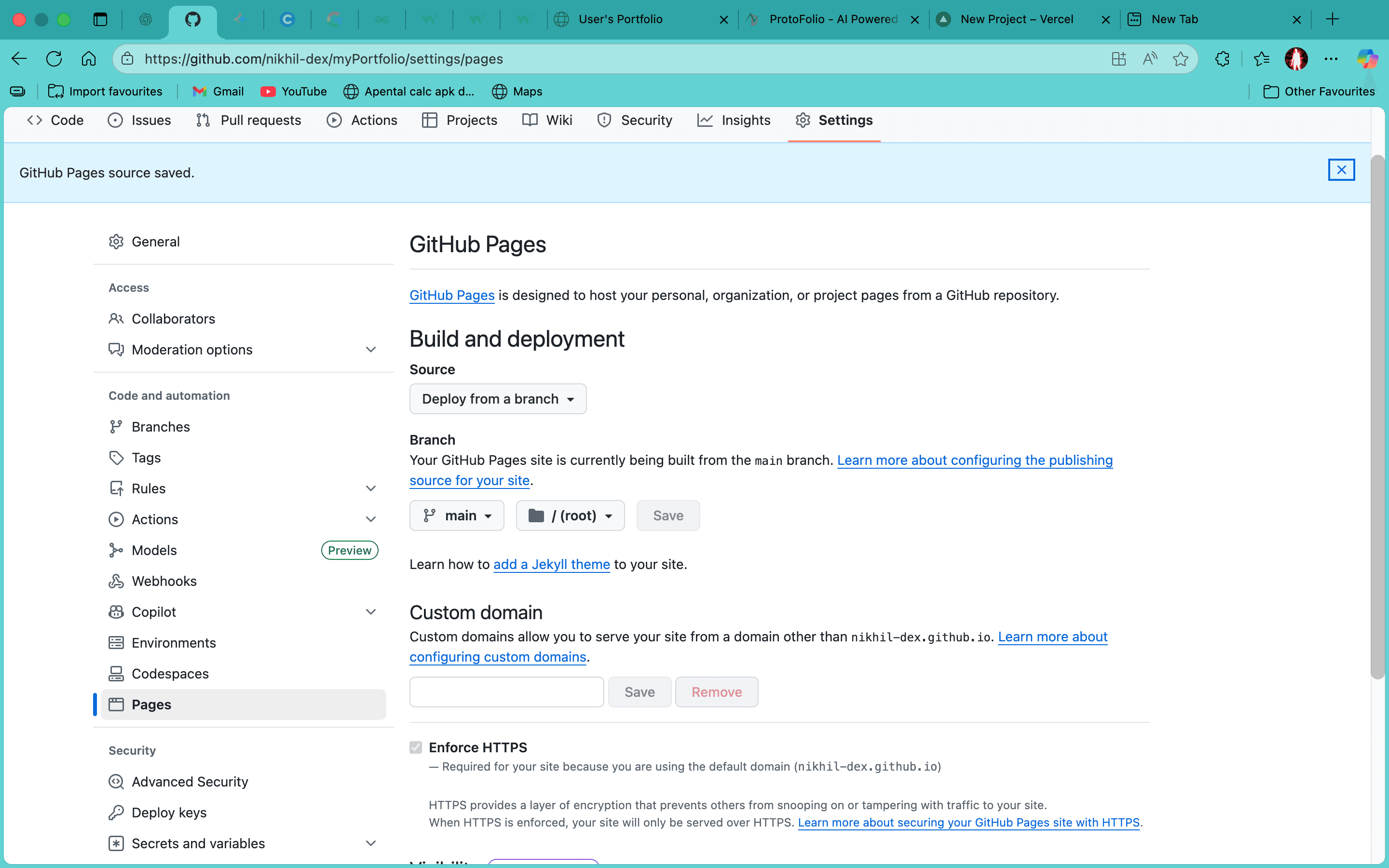Screen dimensions: 1389x868
Task: Click the Remove custom domain button
Action: pos(716,692)
